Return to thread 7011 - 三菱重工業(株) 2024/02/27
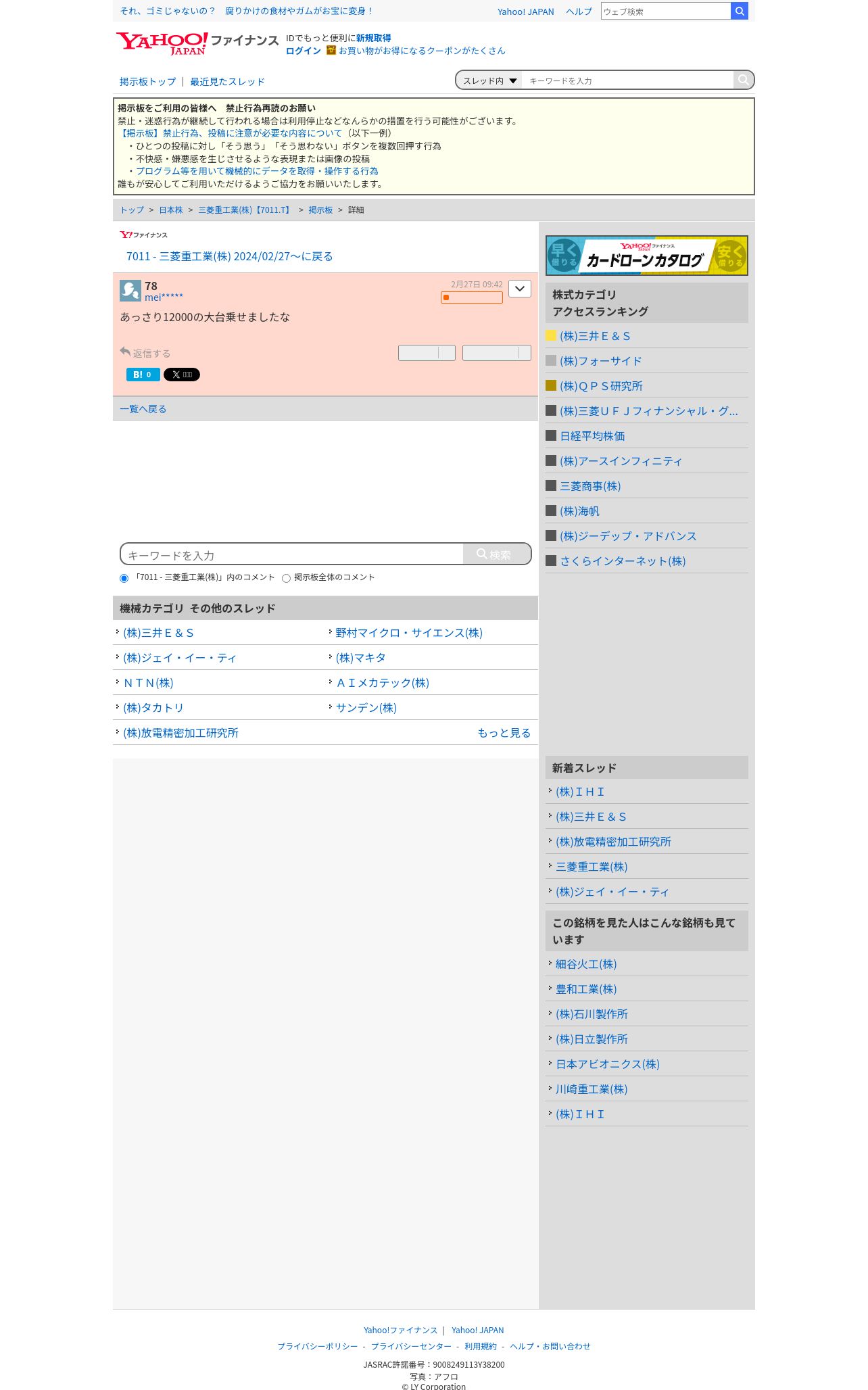The width and height of the screenshot is (868, 1390). (229, 256)
